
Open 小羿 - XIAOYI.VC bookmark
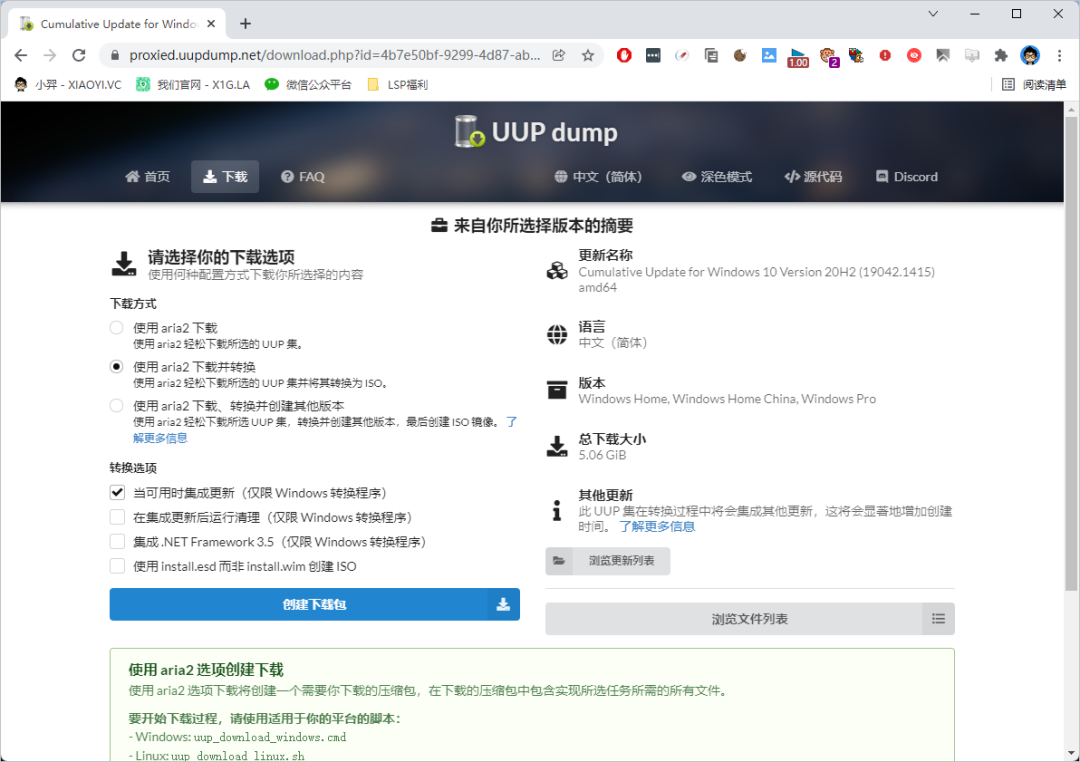(x=68, y=84)
